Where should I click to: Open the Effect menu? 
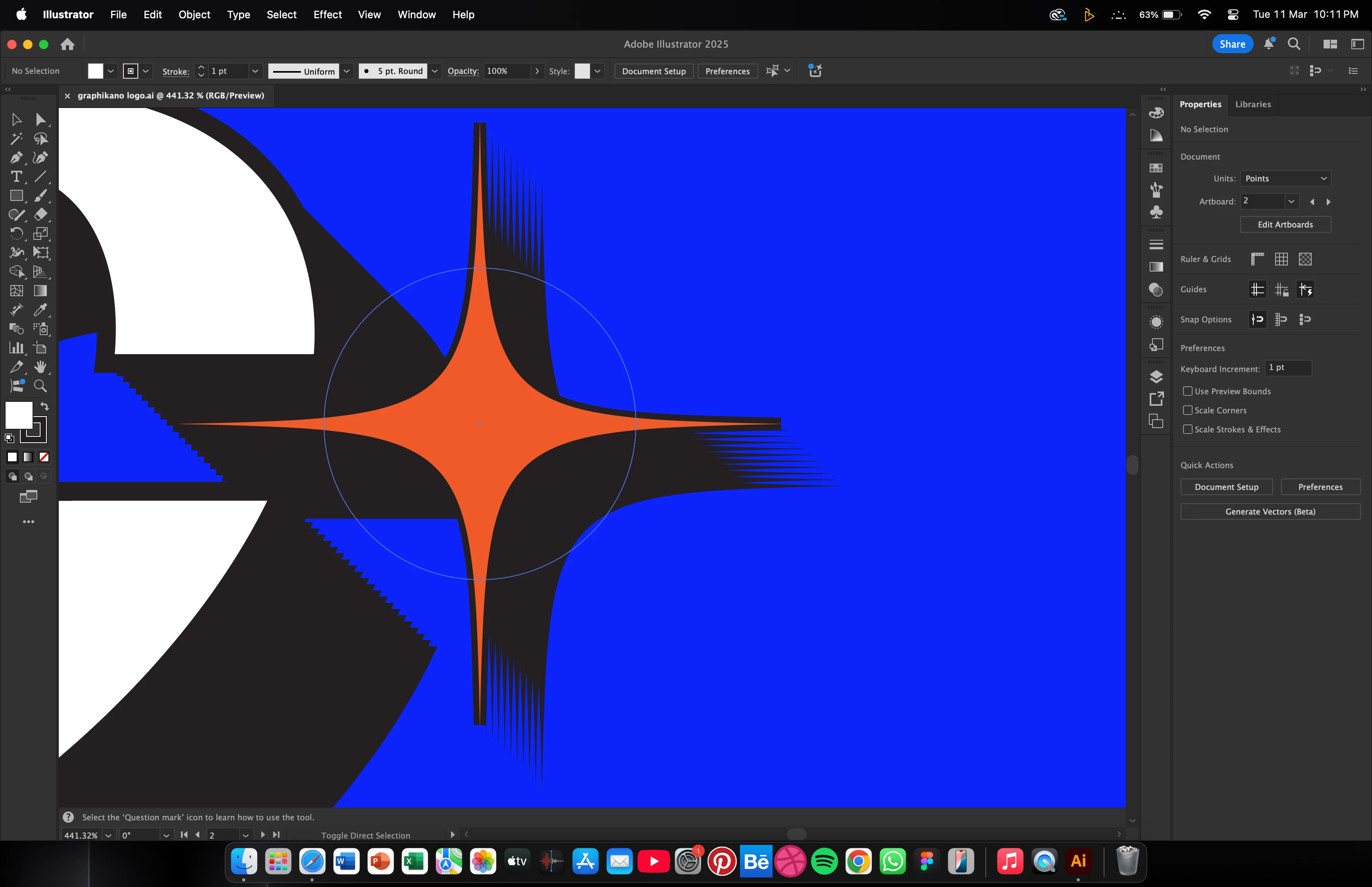327,14
